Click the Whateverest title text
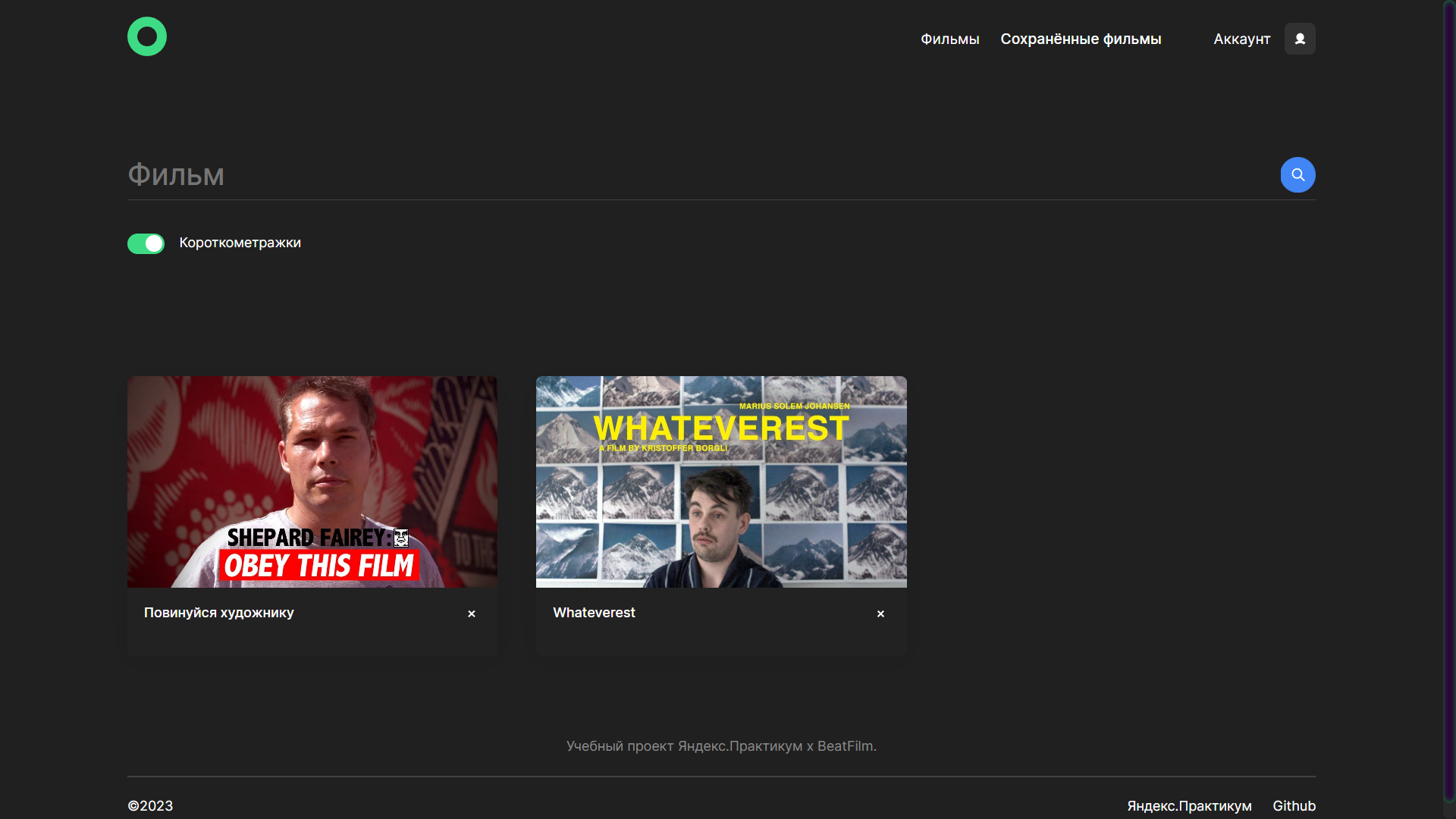Image resolution: width=1456 pixels, height=819 pixels. coord(594,613)
